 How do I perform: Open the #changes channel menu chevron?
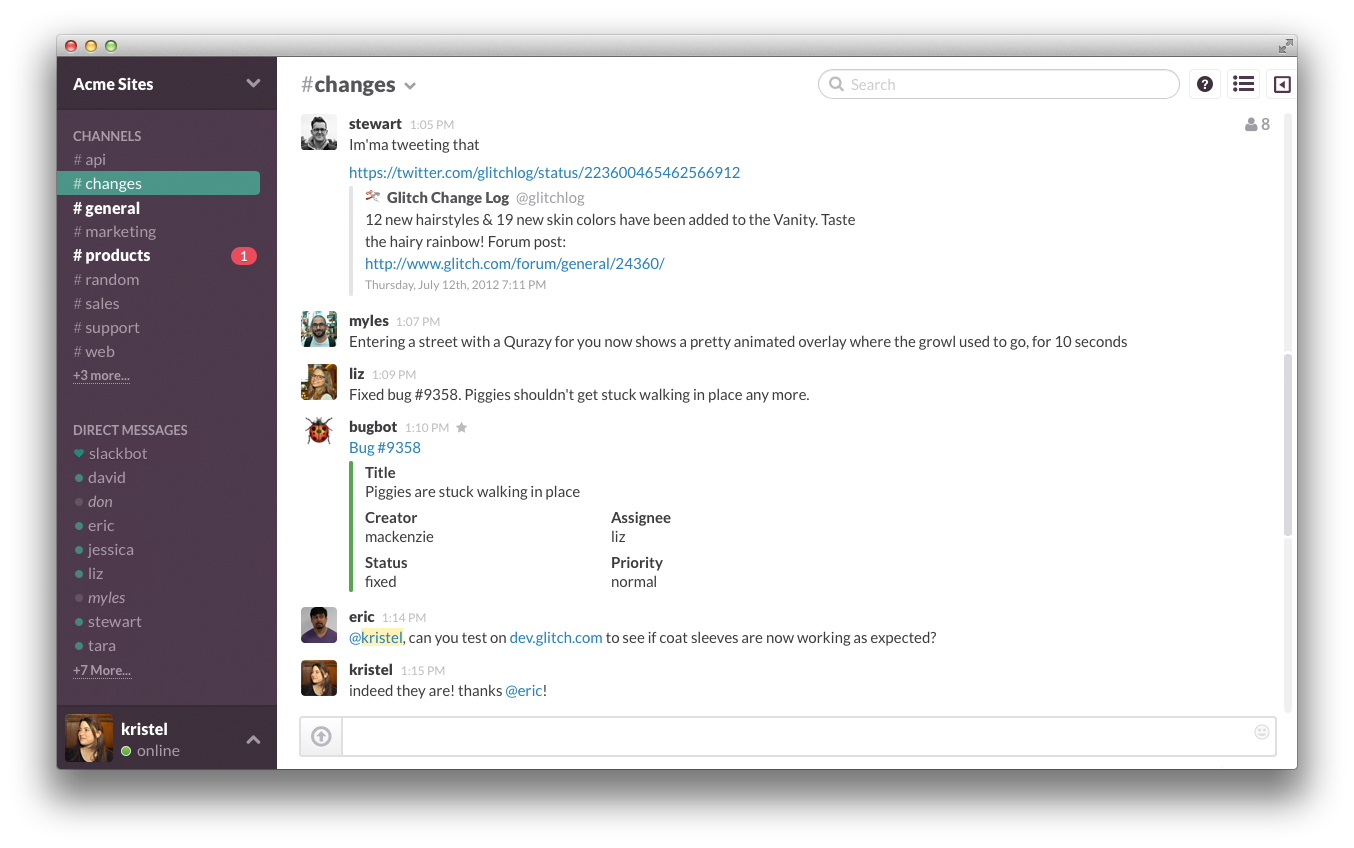(x=410, y=85)
